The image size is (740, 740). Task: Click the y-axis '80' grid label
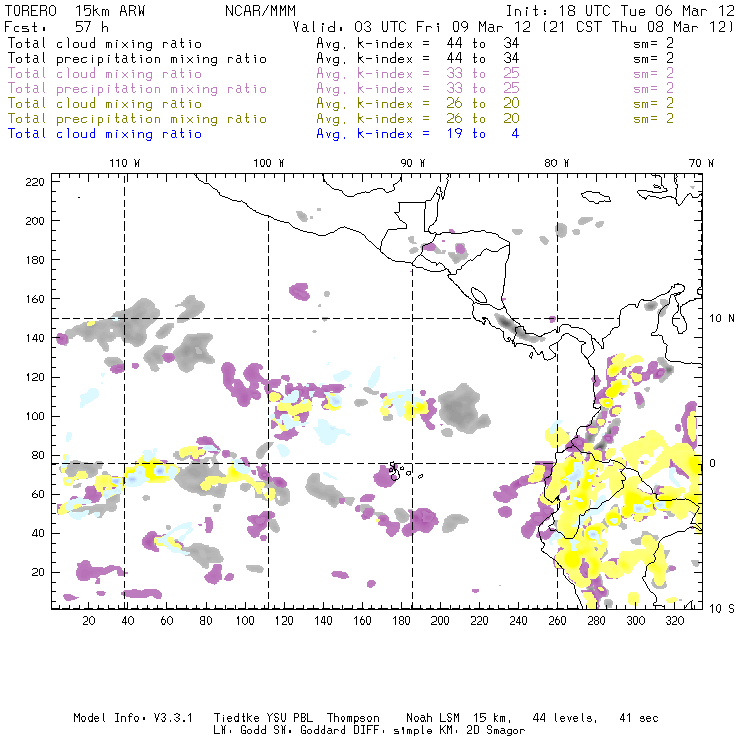(38, 455)
